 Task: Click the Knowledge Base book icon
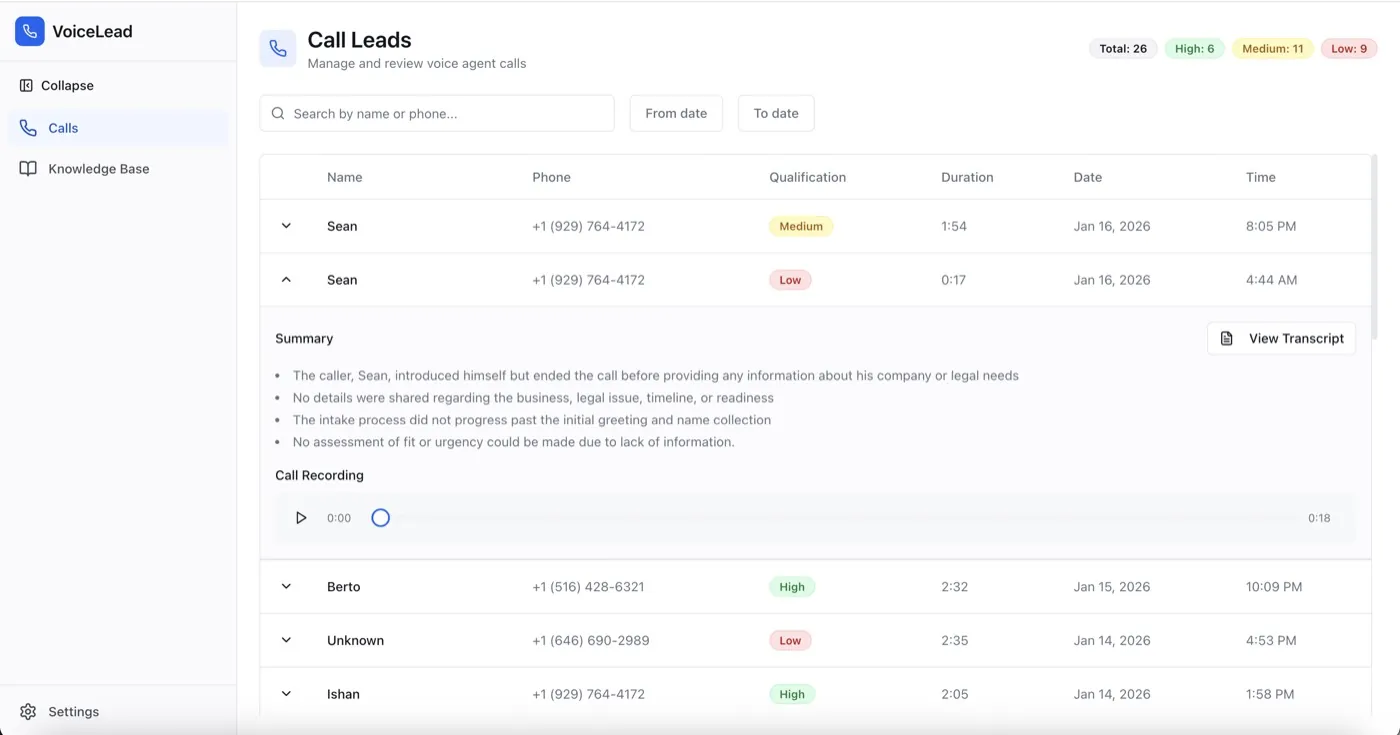tap(28, 169)
